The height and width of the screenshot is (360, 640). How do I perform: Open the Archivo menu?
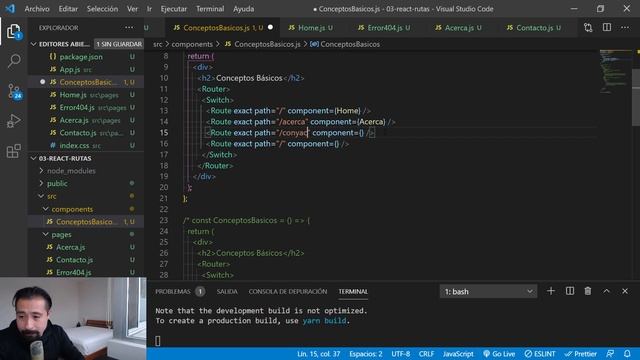(37, 9)
